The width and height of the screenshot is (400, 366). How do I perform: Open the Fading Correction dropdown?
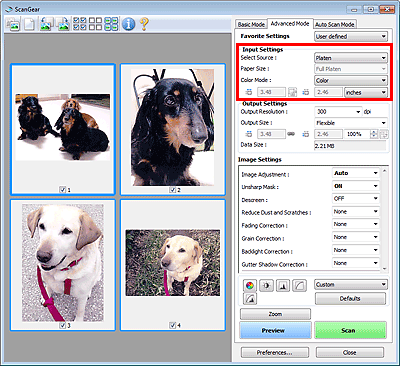pyautogui.click(x=356, y=224)
